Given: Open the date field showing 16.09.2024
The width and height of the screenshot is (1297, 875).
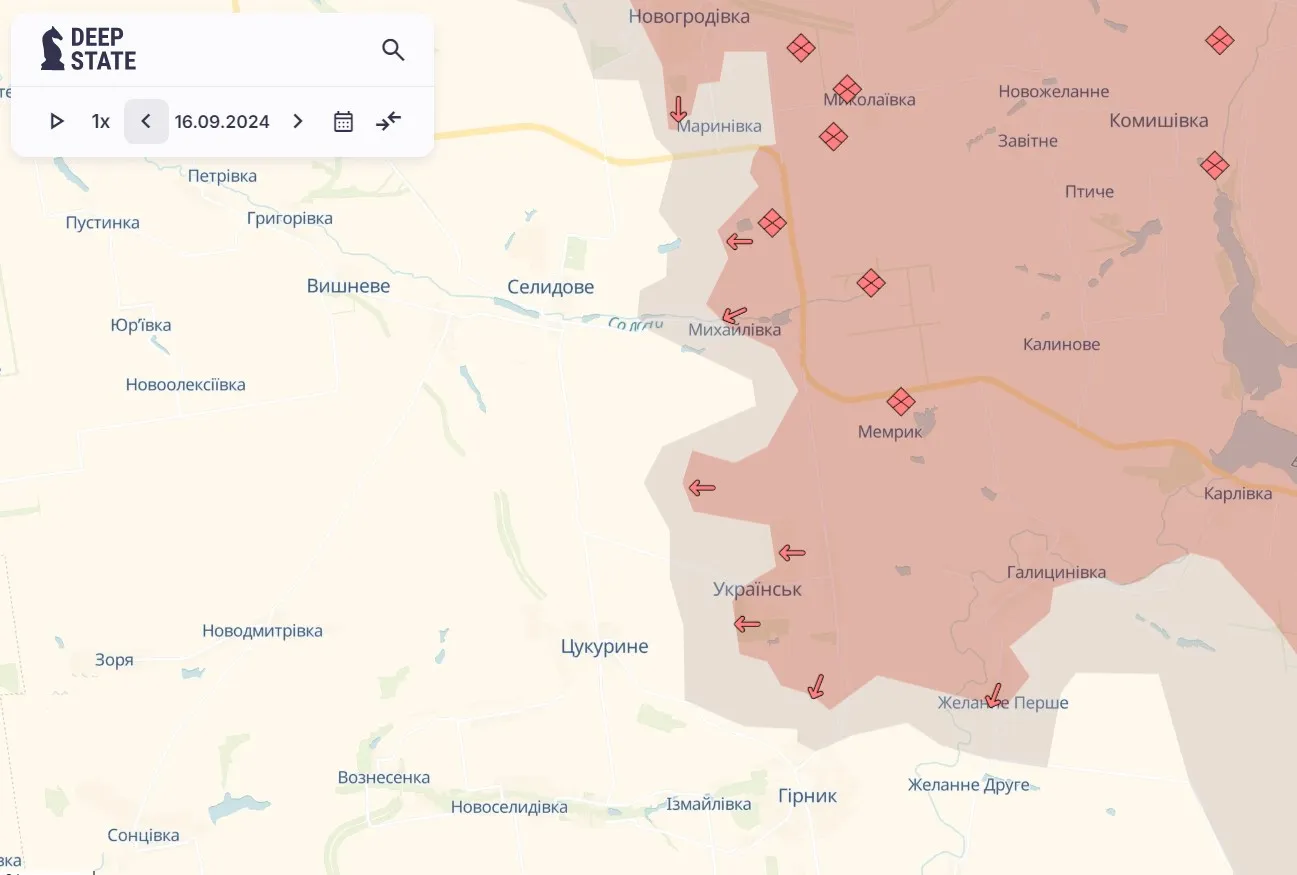Looking at the screenshot, I should 222,121.
